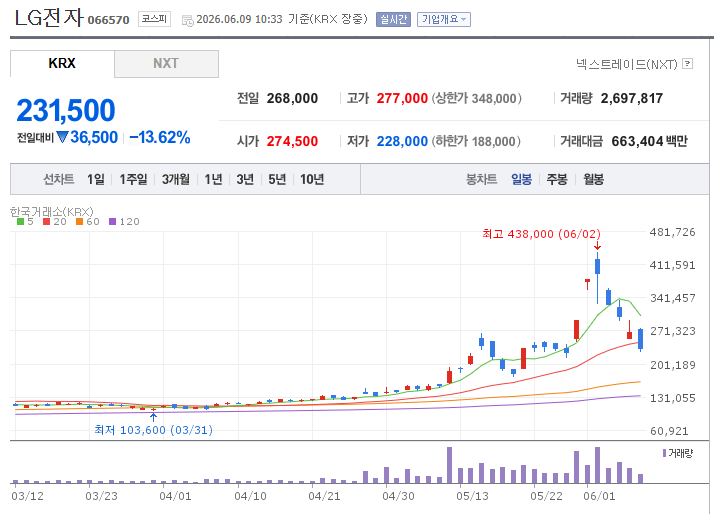This screenshot has width=714, height=514.
Task: Click the trading value 663,404 백만
Action: (x=649, y=141)
